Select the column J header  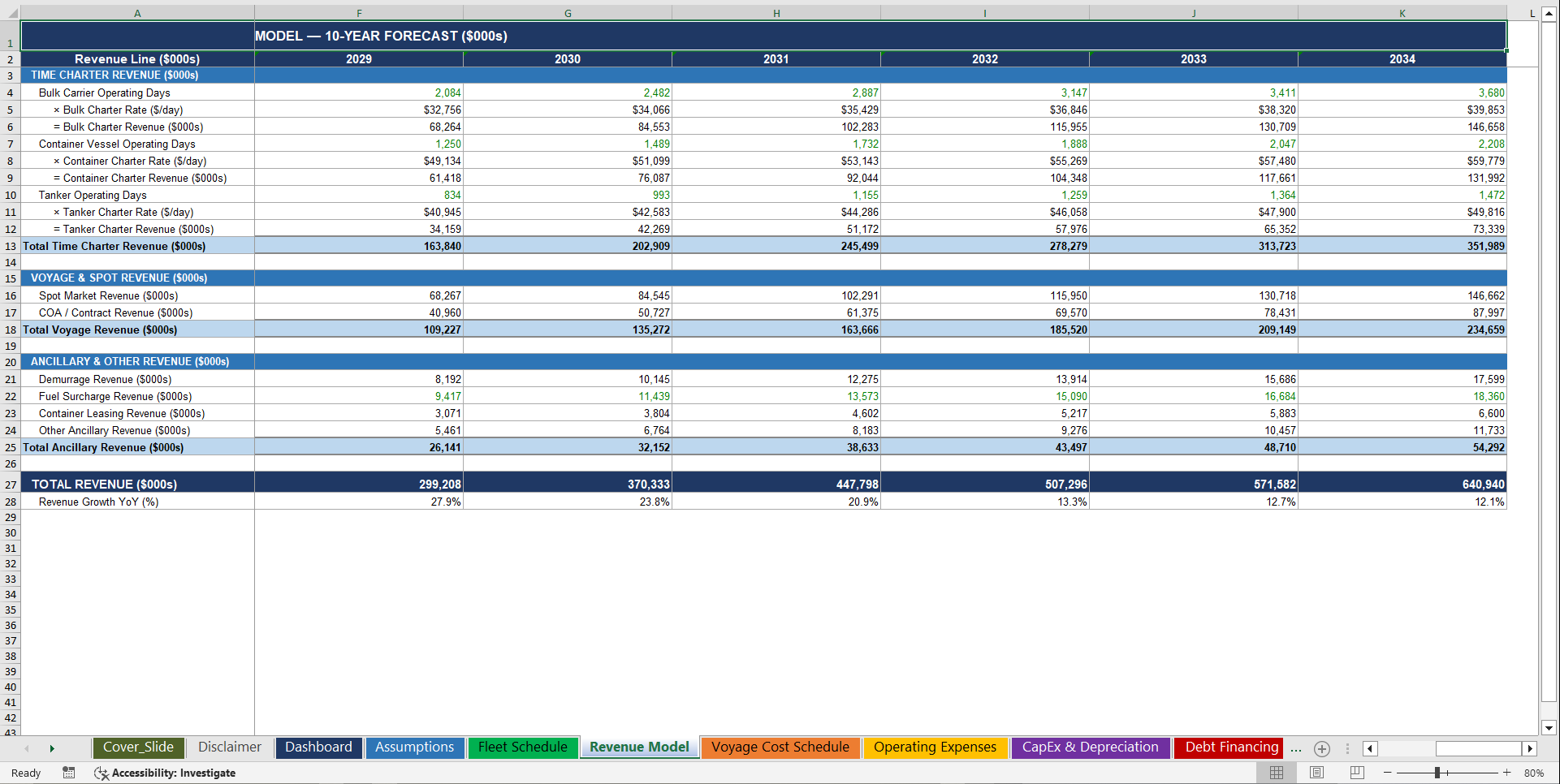tap(1193, 13)
